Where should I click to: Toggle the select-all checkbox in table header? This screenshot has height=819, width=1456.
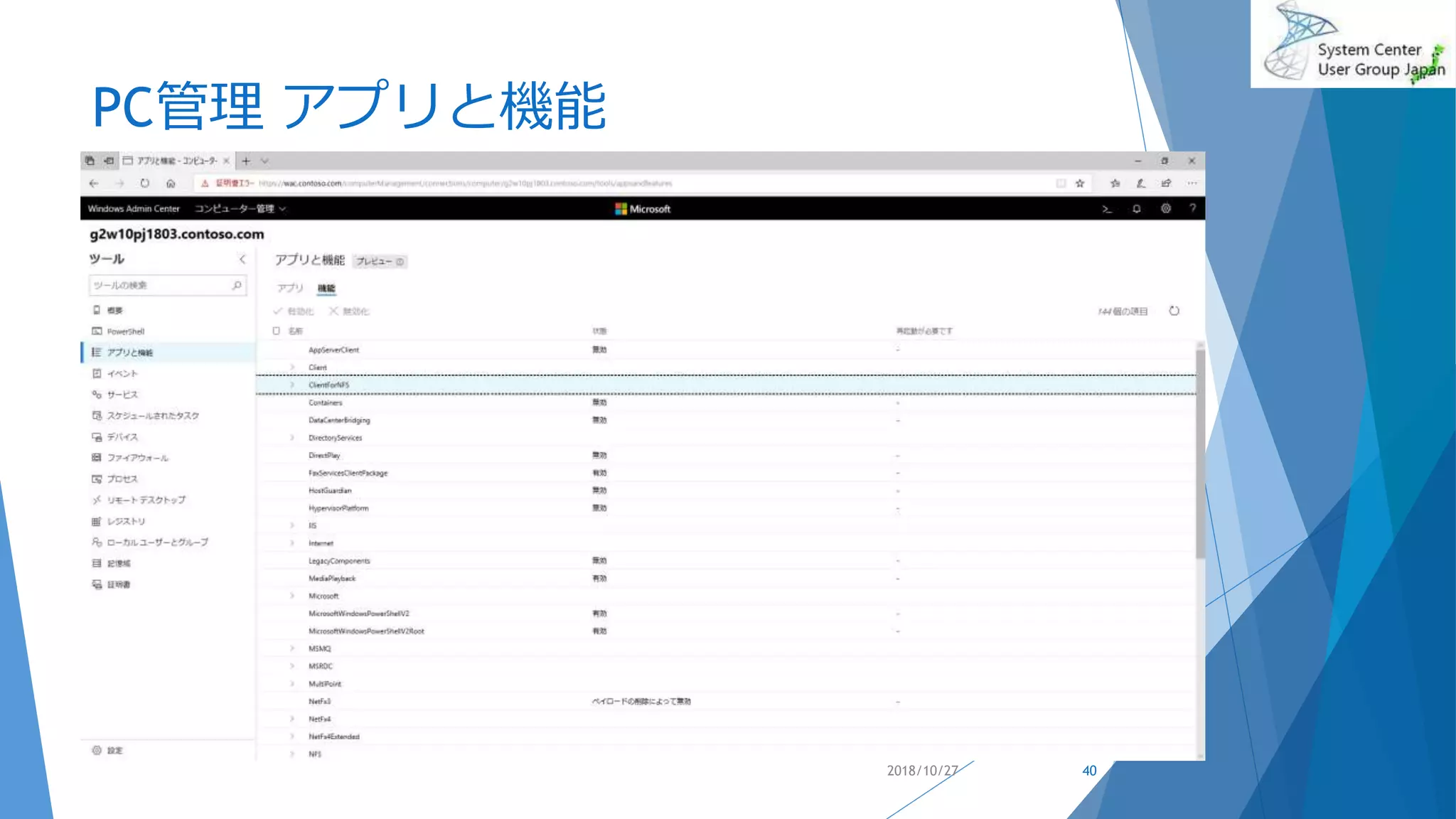click(x=277, y=331)
